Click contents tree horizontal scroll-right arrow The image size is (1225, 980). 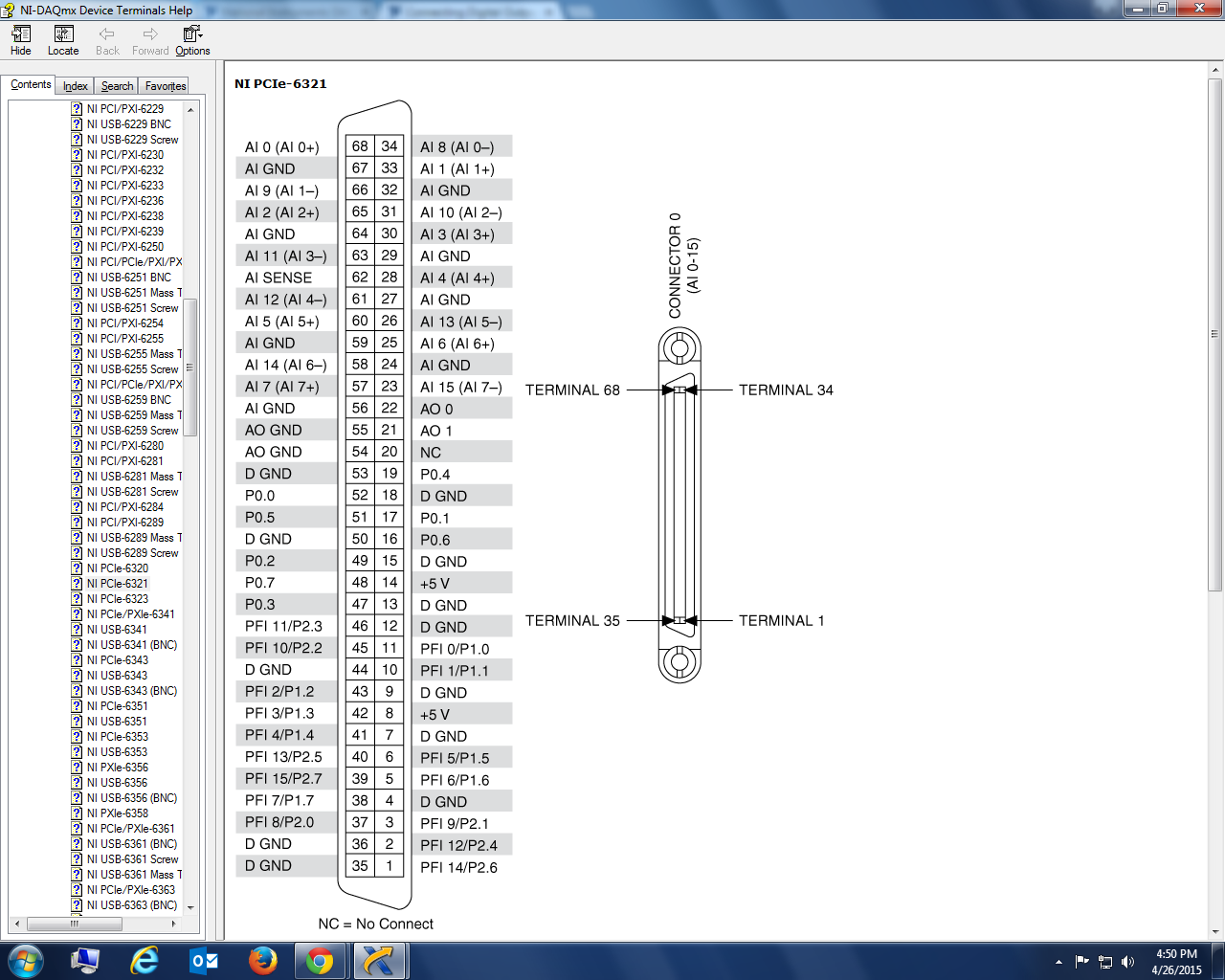pyautogui.click(x=173, y=924)
